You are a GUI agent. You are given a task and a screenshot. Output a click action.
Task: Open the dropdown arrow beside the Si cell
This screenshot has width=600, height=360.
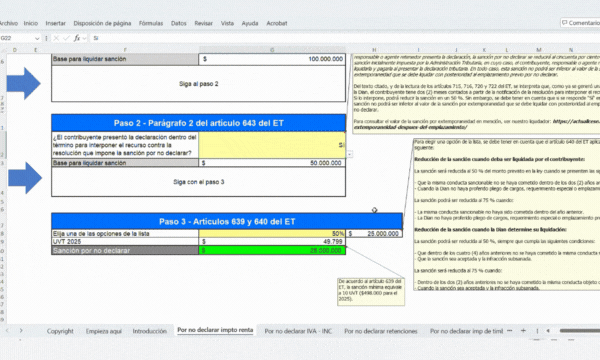(x=350, y=154)
